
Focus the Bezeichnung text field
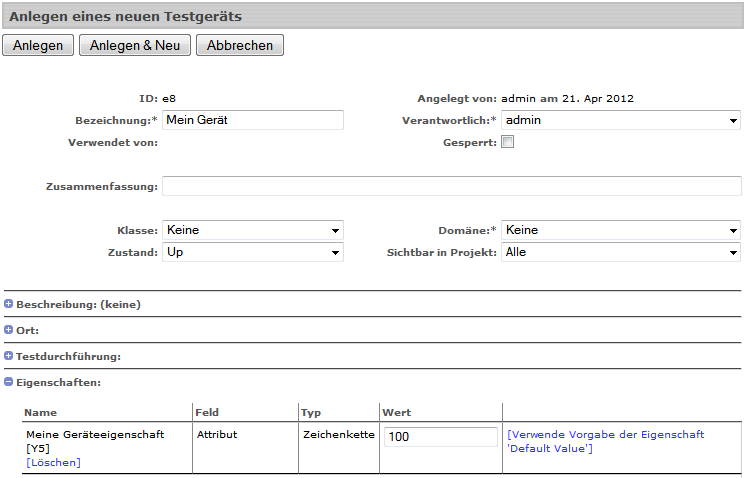pos(253,120)
